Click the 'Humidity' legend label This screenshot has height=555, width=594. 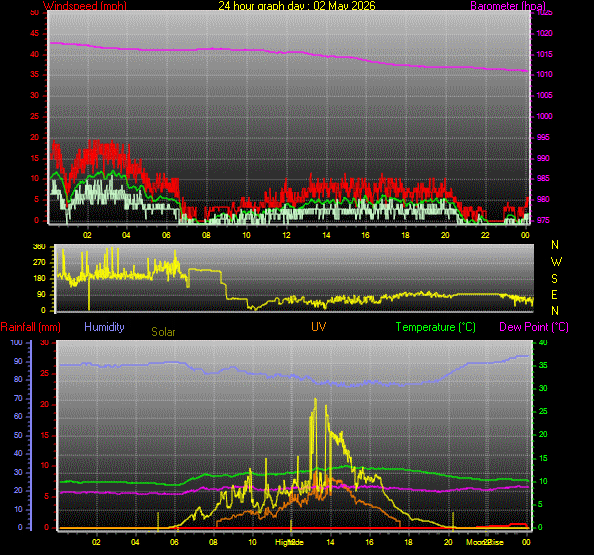pos(104,327)
